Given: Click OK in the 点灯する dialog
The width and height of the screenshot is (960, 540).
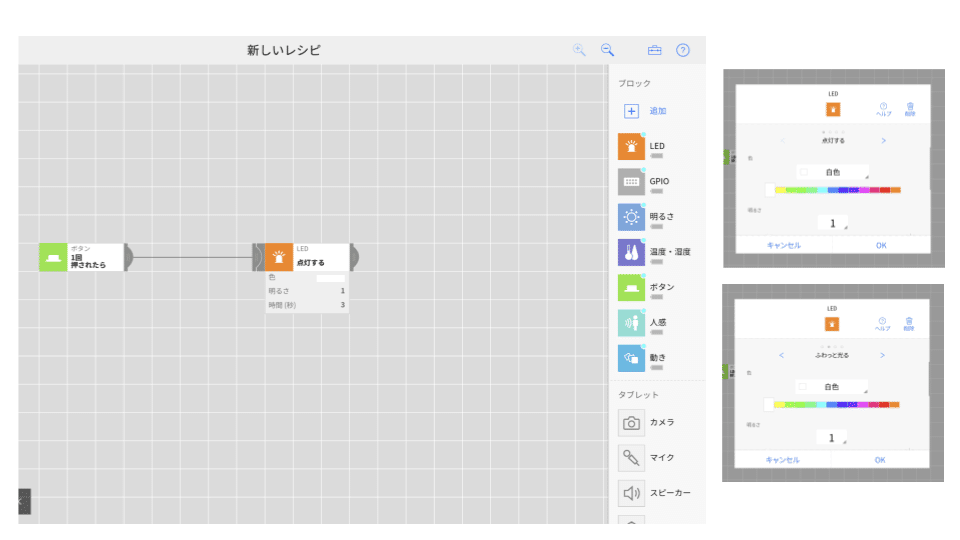Looking at the screenshot, I should (881, 246).
